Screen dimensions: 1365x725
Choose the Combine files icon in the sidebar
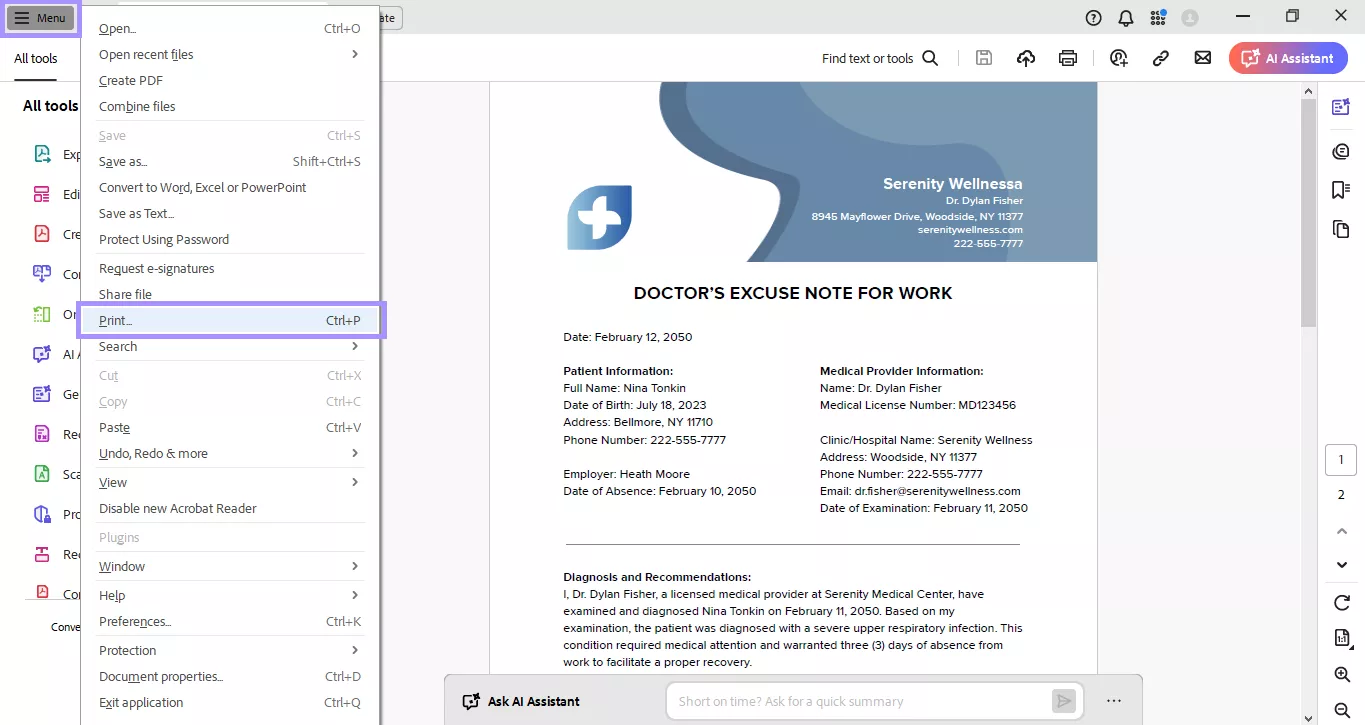pyautogui.click(x=42, y=274)
